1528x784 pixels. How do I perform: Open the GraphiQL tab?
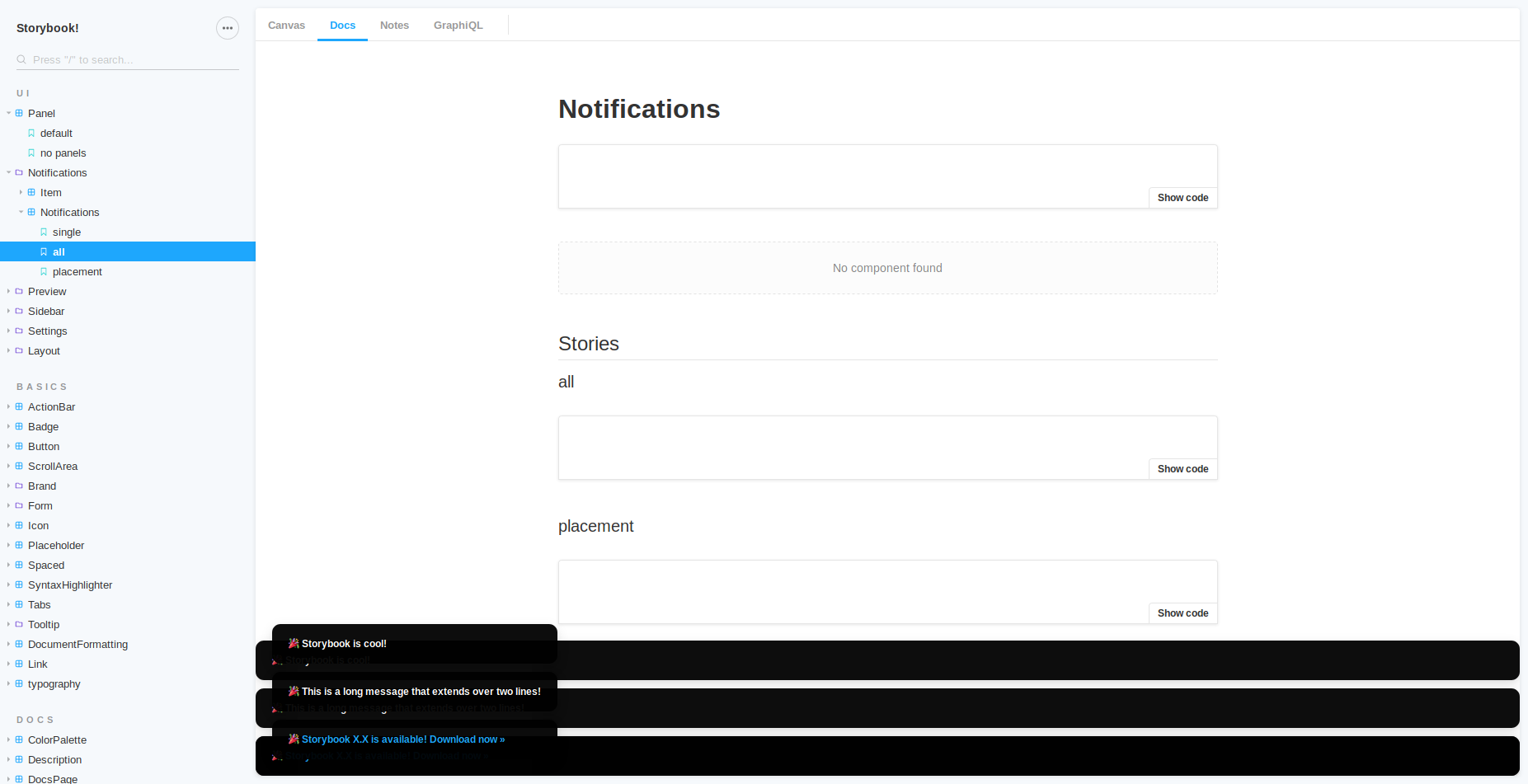point(458,25)
